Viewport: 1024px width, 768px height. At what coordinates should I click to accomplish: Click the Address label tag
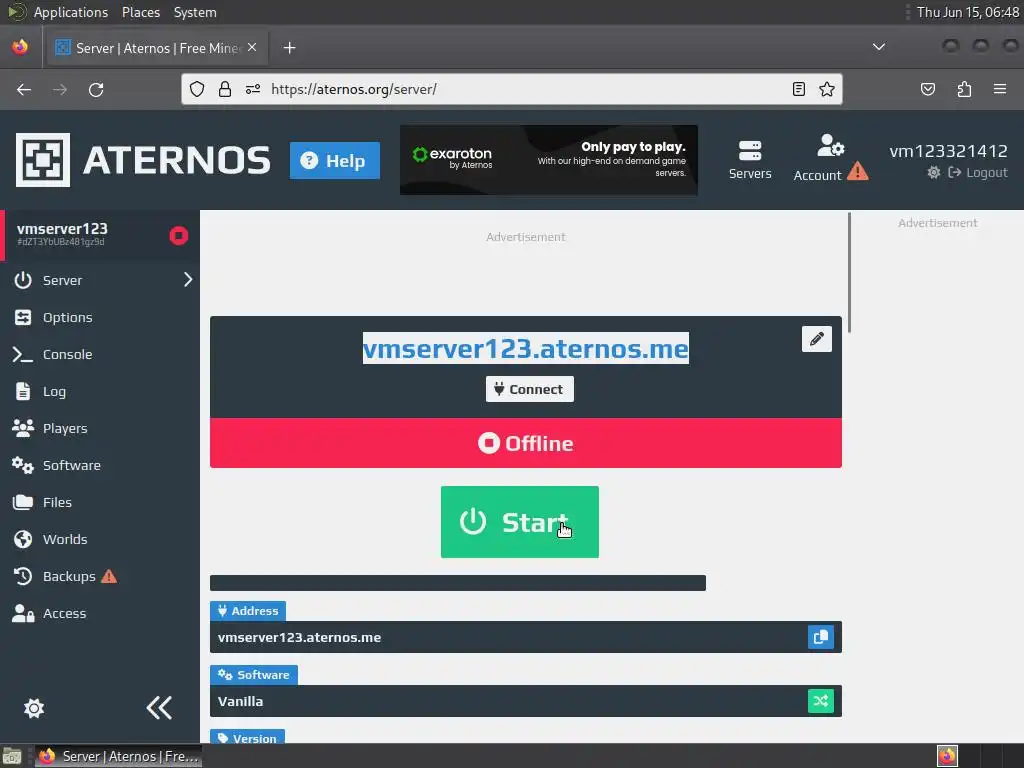248,611
